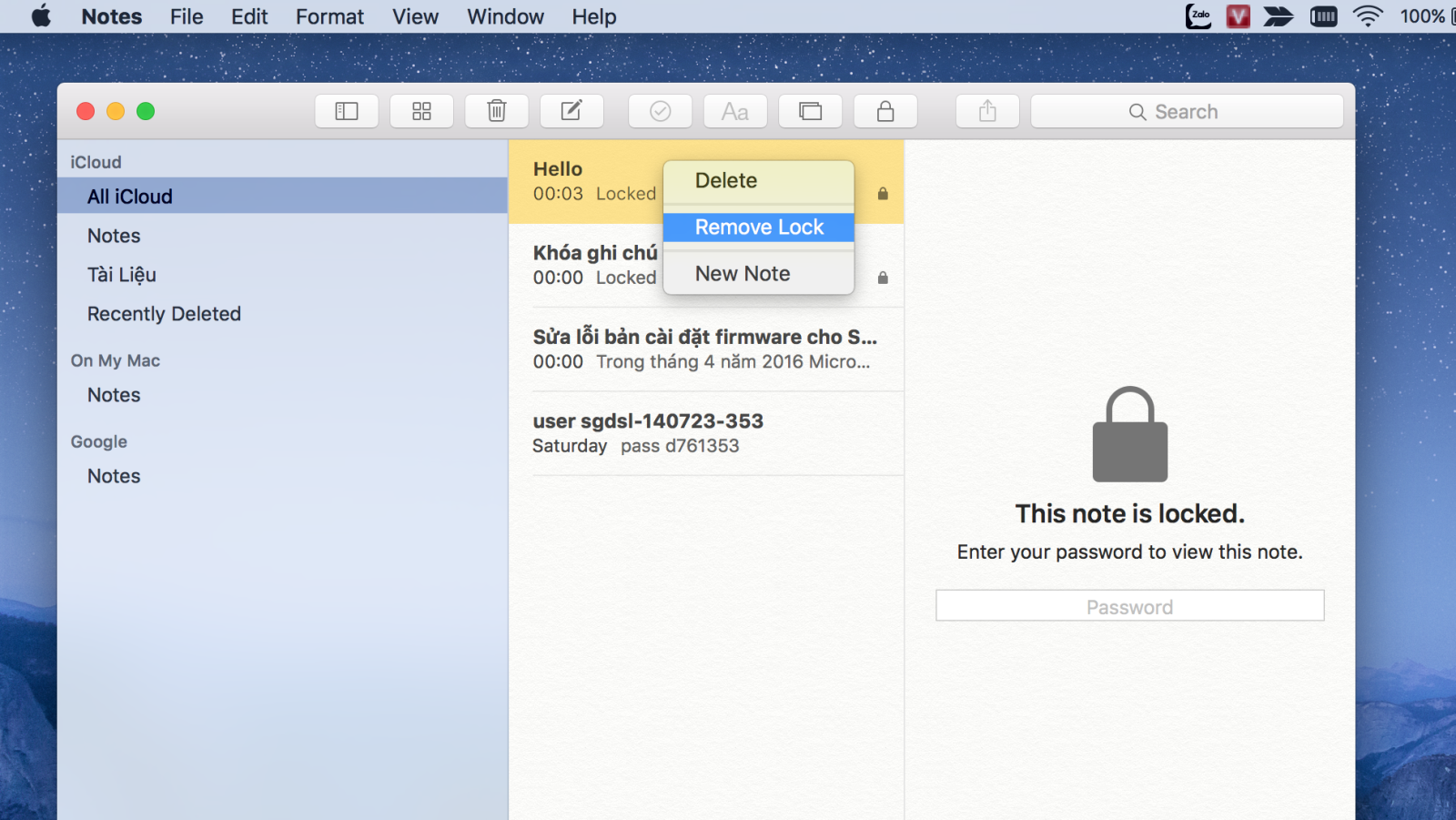Open the View menu in menu bar
The height and width of the screenshot is (820, 1456).
click(415, 16)
